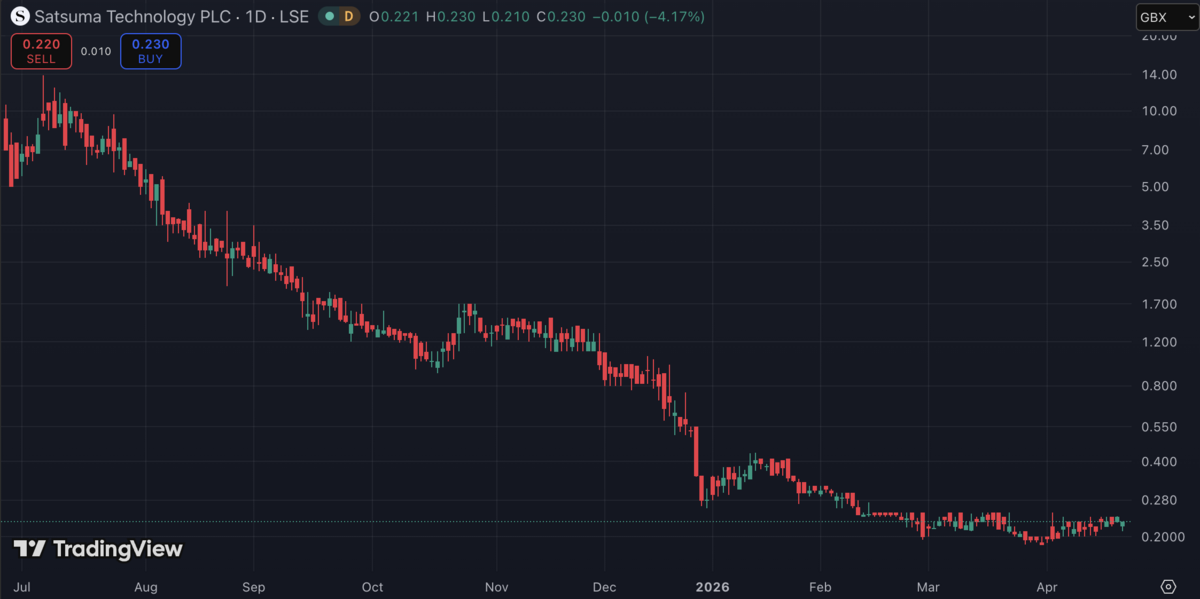Click the 2026 label on time axis
This screenshot has width=1200, height=599.
pos(713,587)
